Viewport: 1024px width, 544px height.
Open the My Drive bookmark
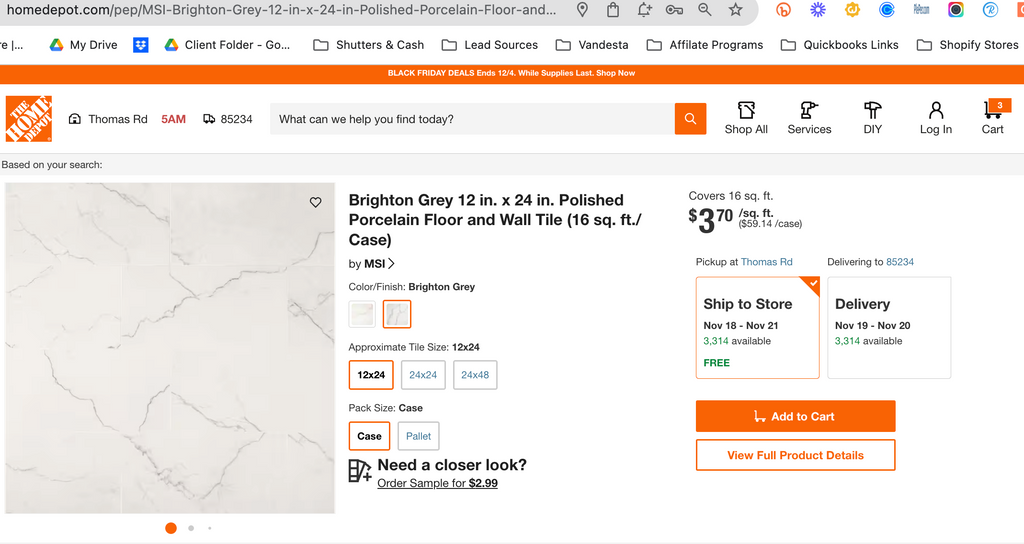84,44
